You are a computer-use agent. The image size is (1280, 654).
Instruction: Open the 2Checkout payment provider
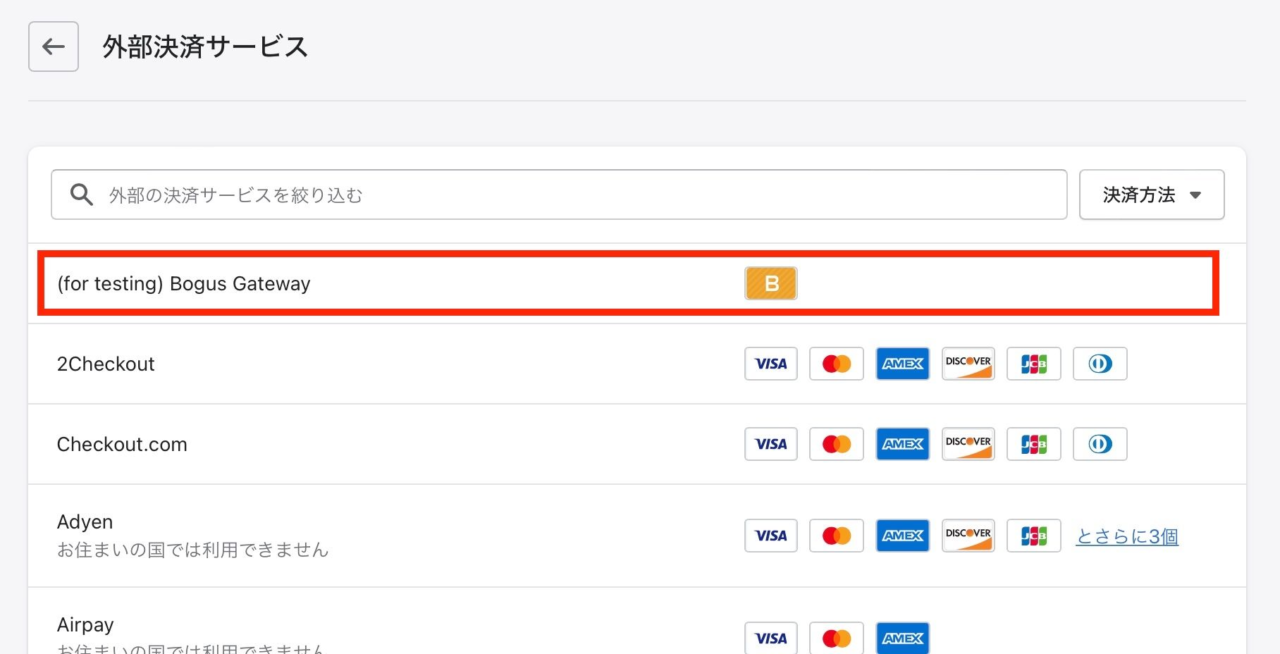click(637, 364)
